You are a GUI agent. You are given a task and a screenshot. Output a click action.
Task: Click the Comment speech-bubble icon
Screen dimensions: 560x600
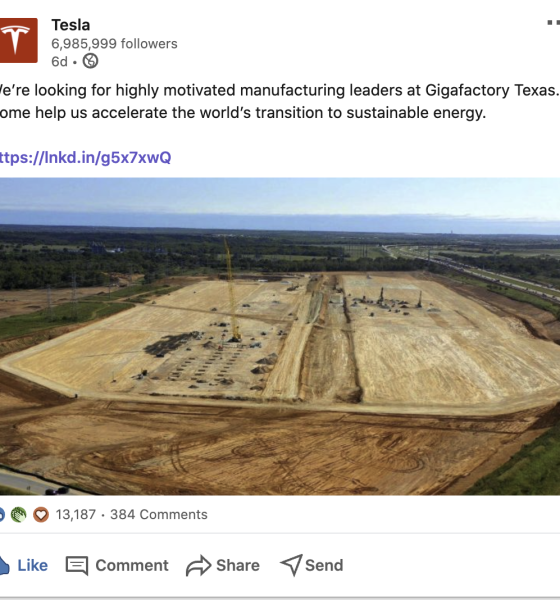(77, 566)
